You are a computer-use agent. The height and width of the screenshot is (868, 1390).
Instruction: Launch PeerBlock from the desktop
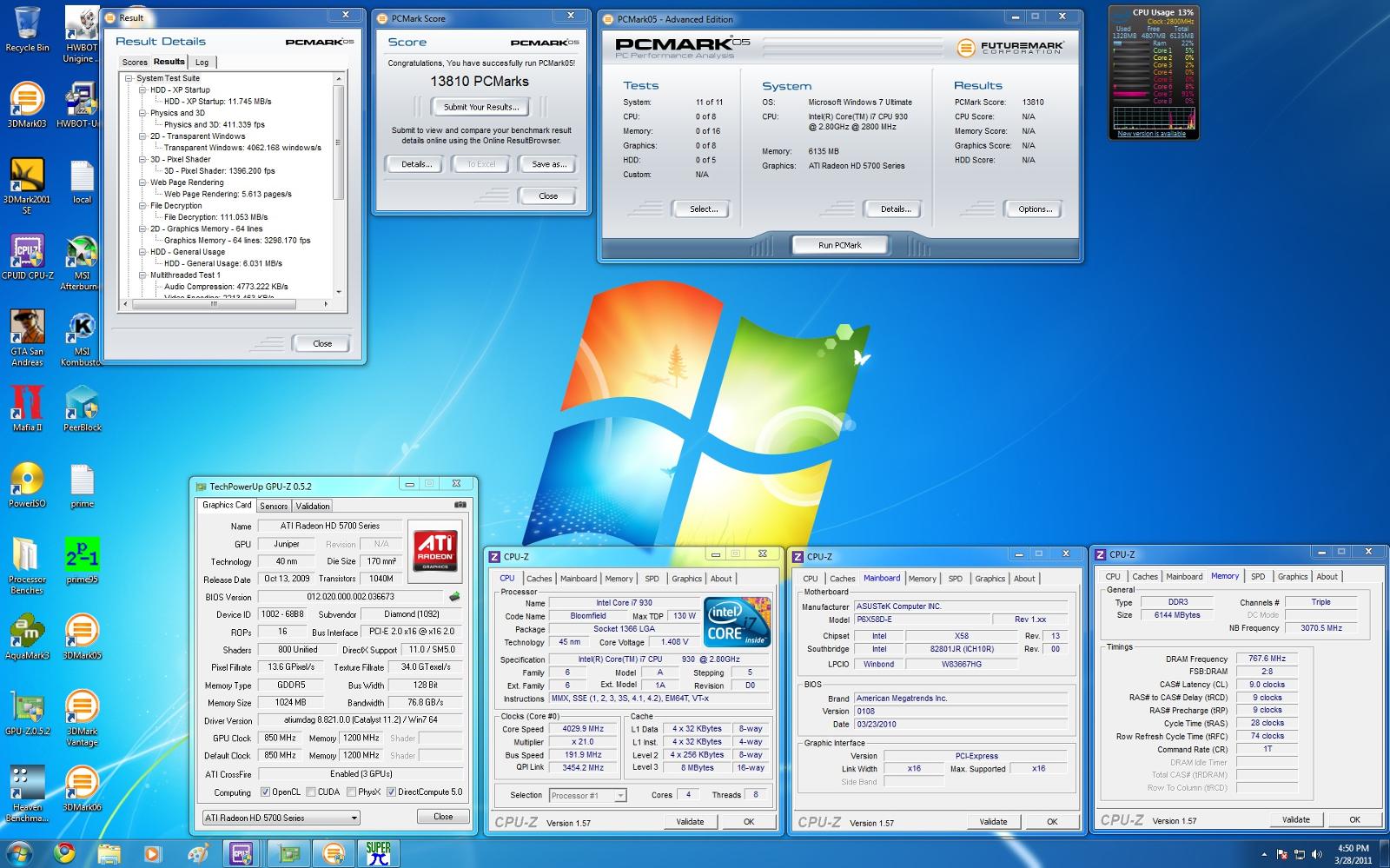81,409
